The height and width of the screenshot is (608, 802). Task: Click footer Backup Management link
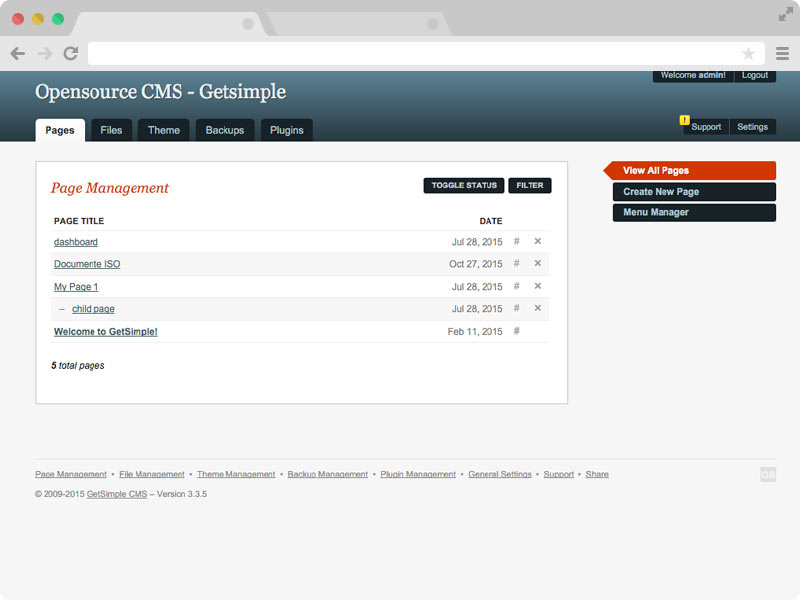click(x=327, y=475)
